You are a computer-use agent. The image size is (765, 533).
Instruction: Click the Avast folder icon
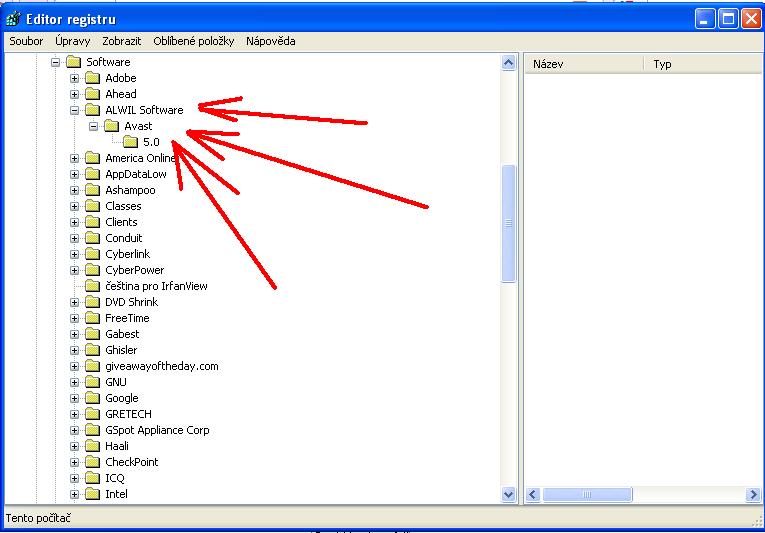[x=111, y=126]
